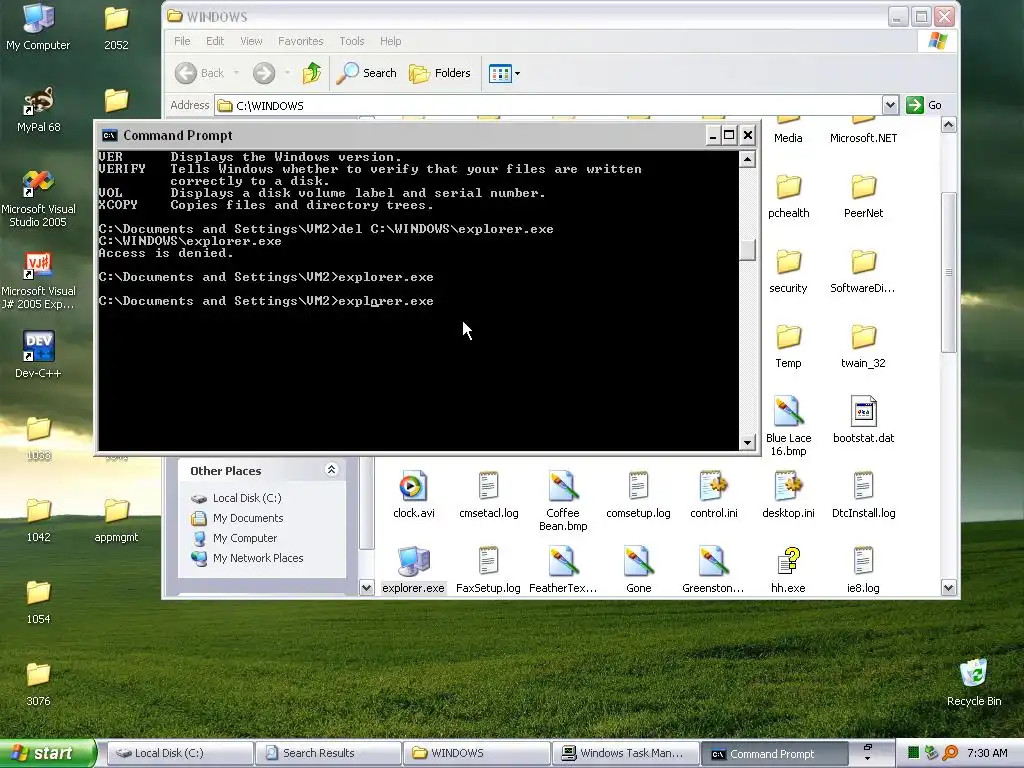1024x768 pixels.
Task: Launch MyPal 68 browser shortcut
Action: 38,109
